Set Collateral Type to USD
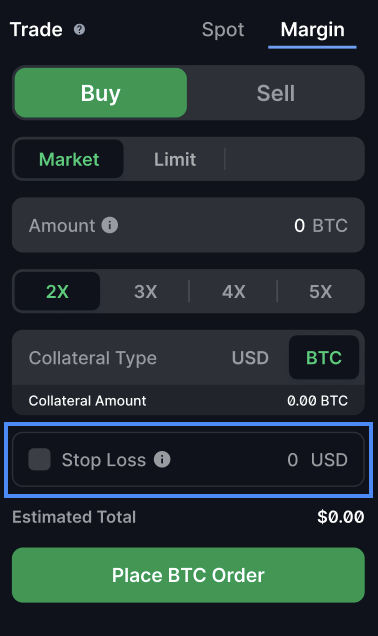 coord(250,358)
